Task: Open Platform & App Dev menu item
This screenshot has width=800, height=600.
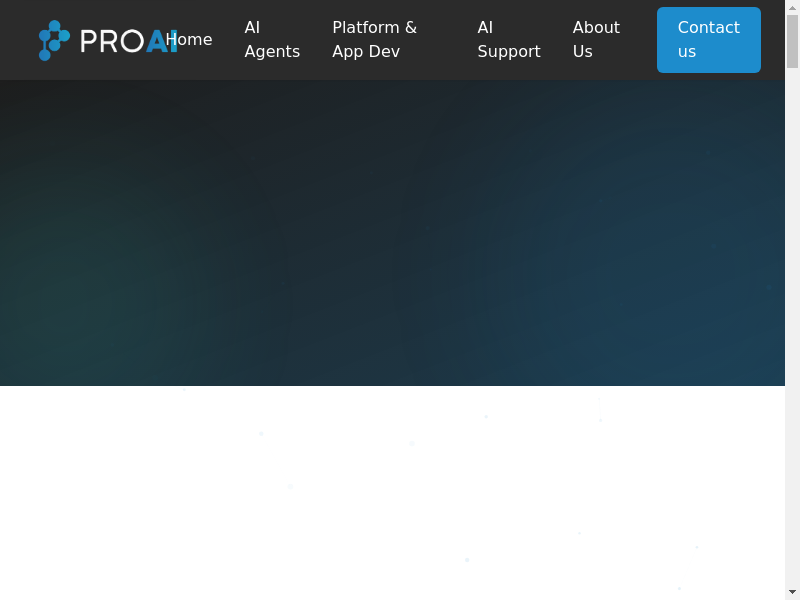Action: coord(374,40)
